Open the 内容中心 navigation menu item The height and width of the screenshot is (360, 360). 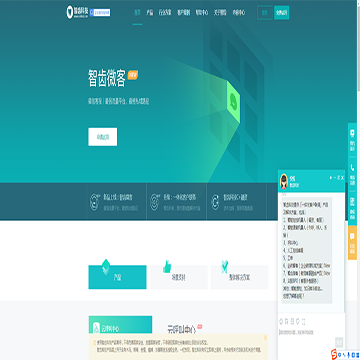pos(238,13)
